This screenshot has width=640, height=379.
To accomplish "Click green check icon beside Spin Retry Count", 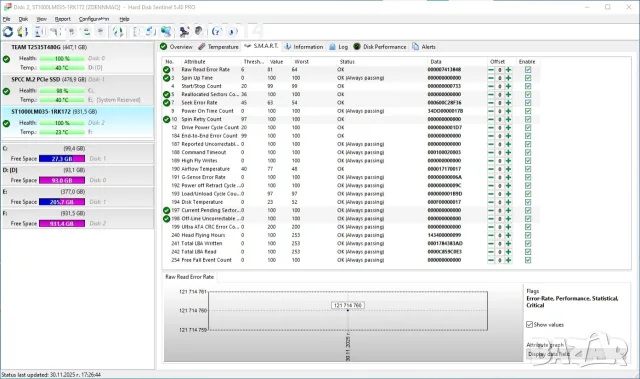I will (166, 119).
